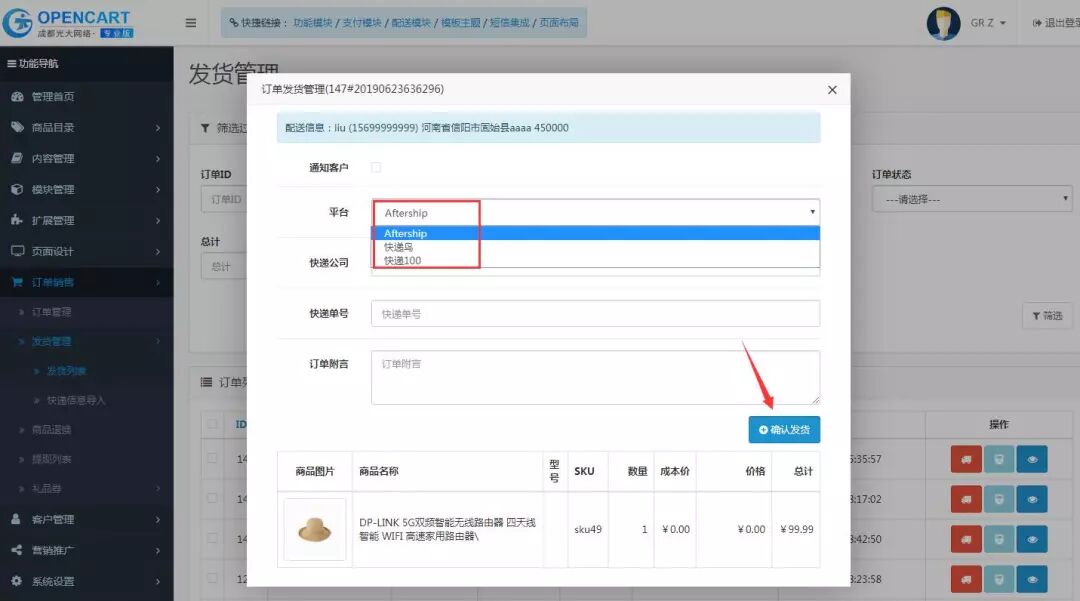The height and width of the screenshot is (601, 1080).
Task: Click the 订单销售 cart icon
Action: pos(17,282)
